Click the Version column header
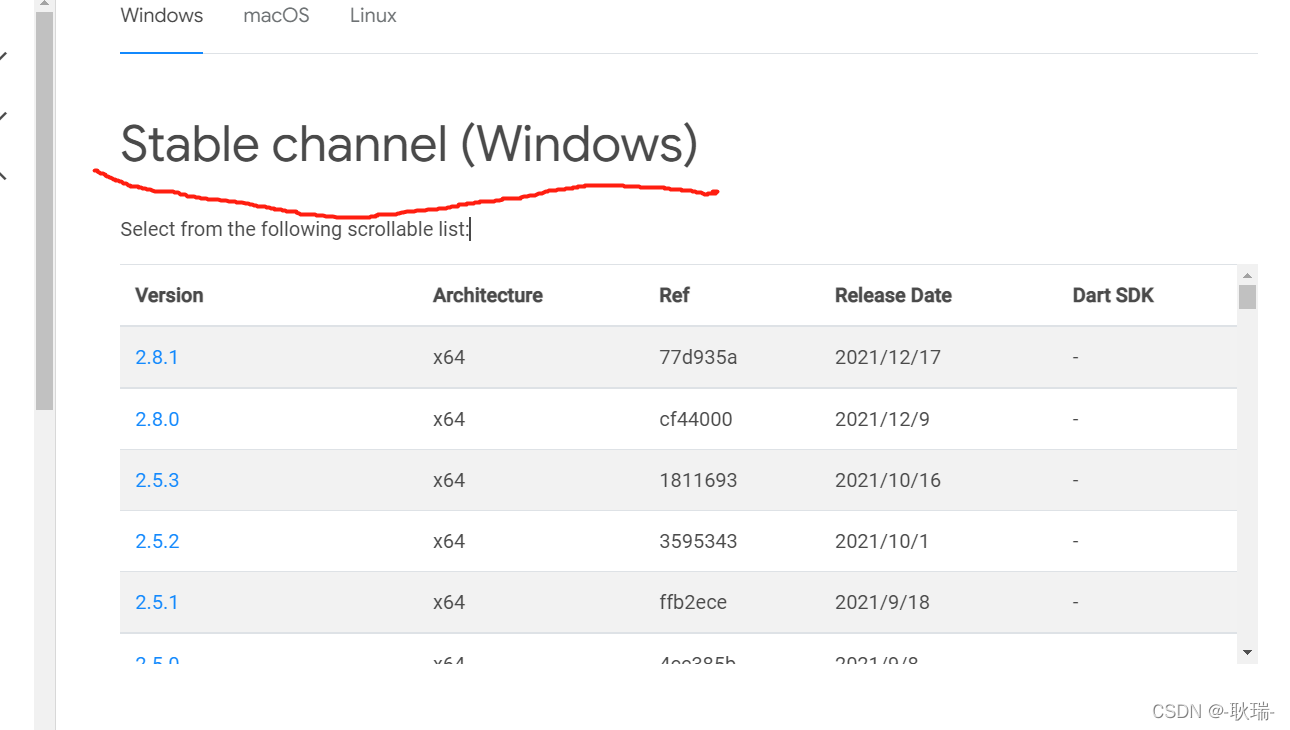The width and height of the screenshot is (1290, 730). [x=169, y=295]
